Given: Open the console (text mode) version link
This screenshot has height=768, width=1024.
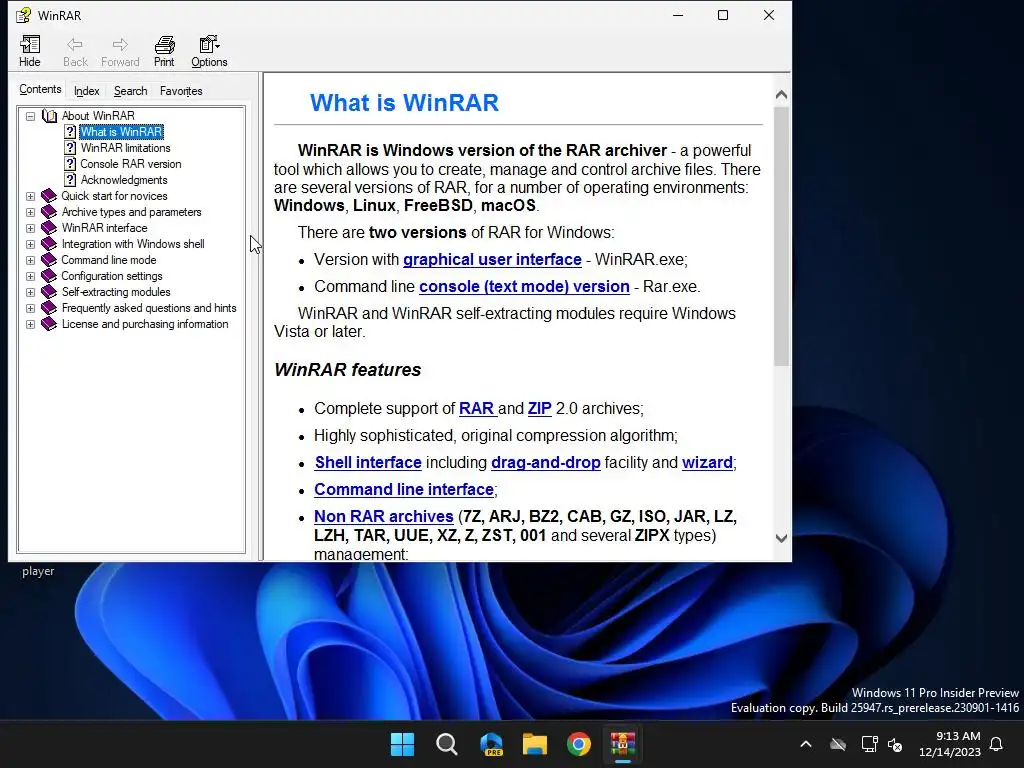Looking at the screenshot, I should click(x=524, y=287).
